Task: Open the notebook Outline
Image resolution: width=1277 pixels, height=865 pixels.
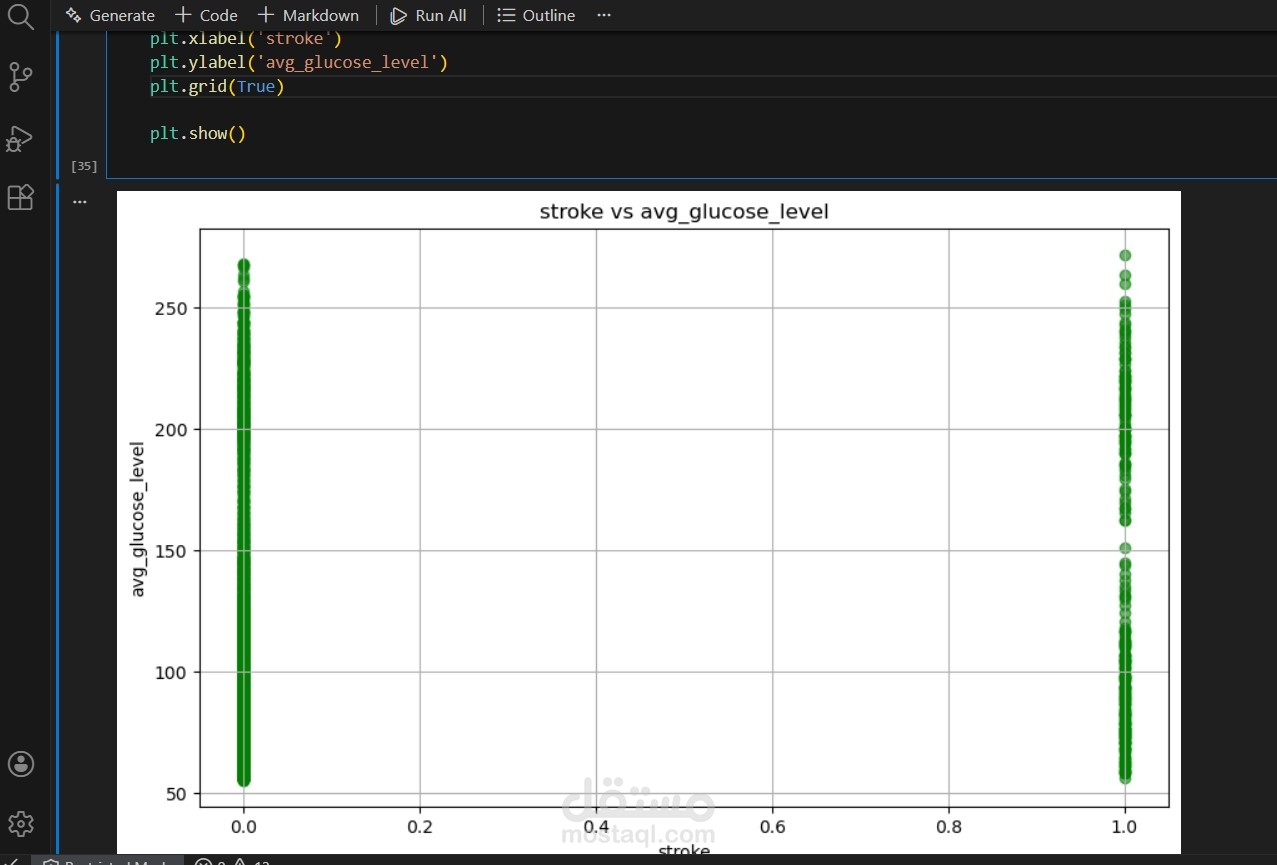Action: pos(536,16)
